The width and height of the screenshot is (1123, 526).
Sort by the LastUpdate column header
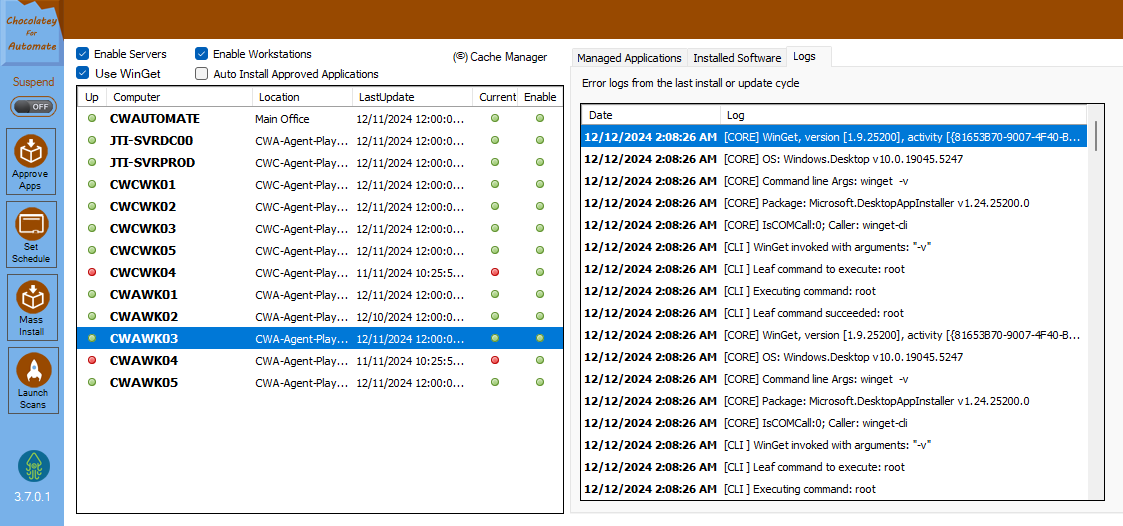click(x=413, y=97)
